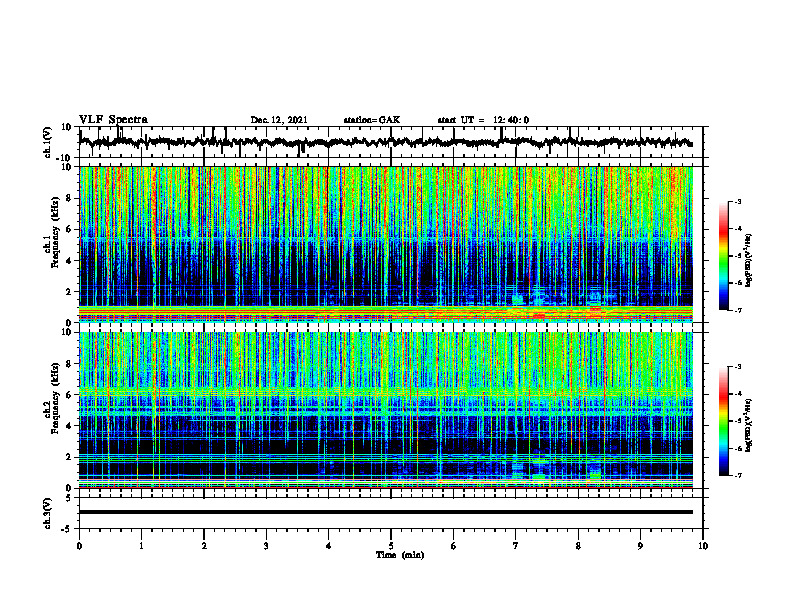Click the "Time (min)" x-axis label
Viewport: 792px width, 612px height.
tap(400, 555)
